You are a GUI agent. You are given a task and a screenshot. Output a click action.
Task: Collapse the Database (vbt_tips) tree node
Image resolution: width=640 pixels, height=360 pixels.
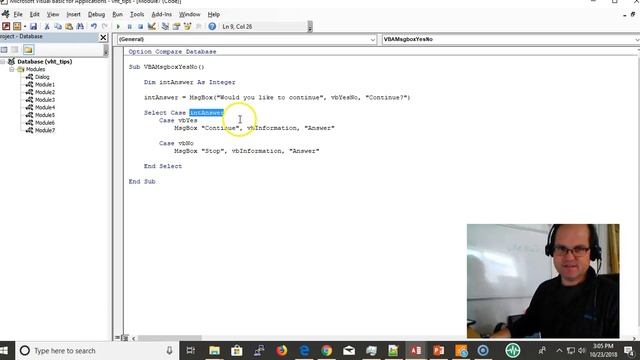(3, 62)
